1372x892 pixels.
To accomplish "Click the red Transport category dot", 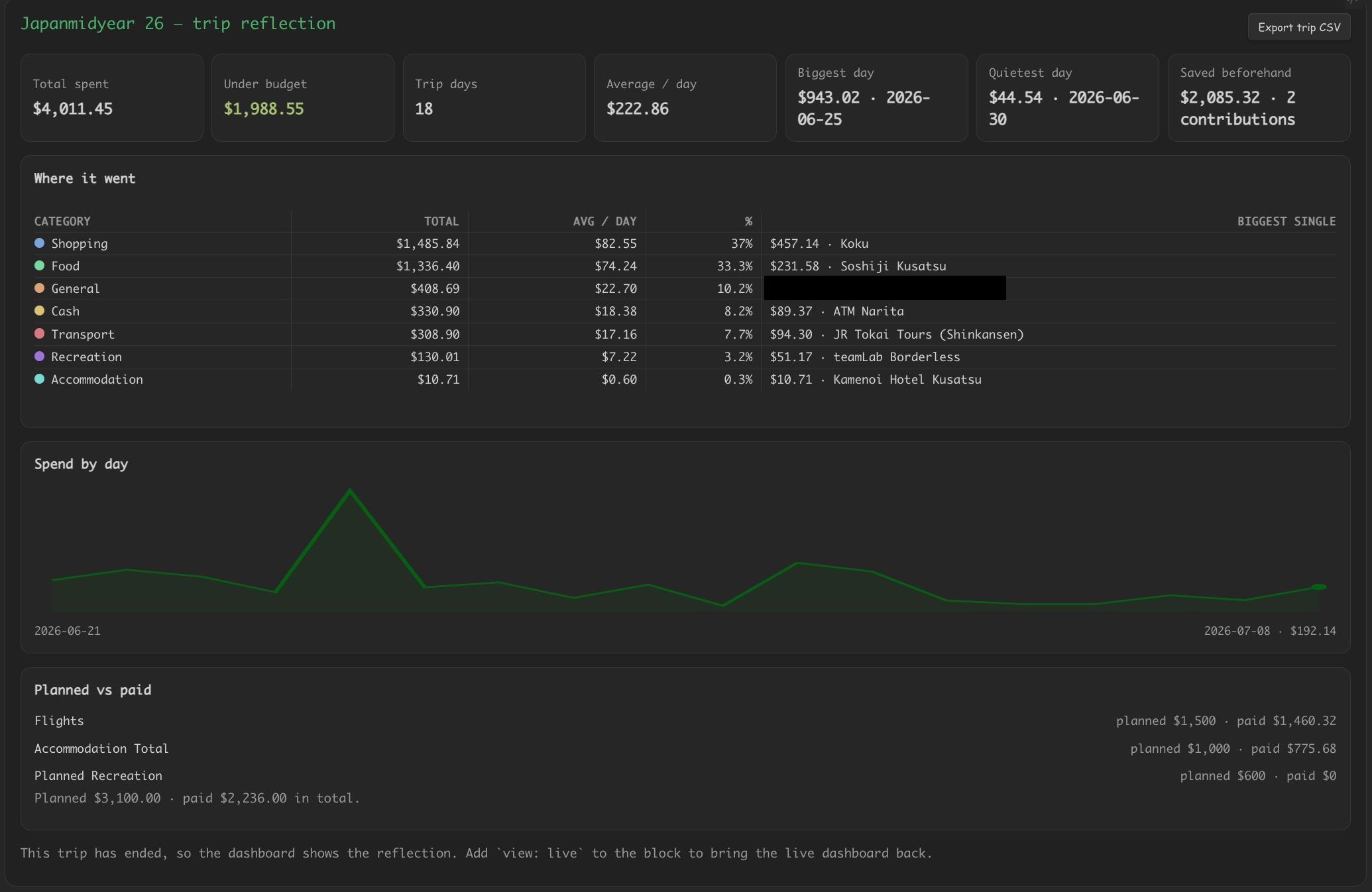I will pos(39,334).
